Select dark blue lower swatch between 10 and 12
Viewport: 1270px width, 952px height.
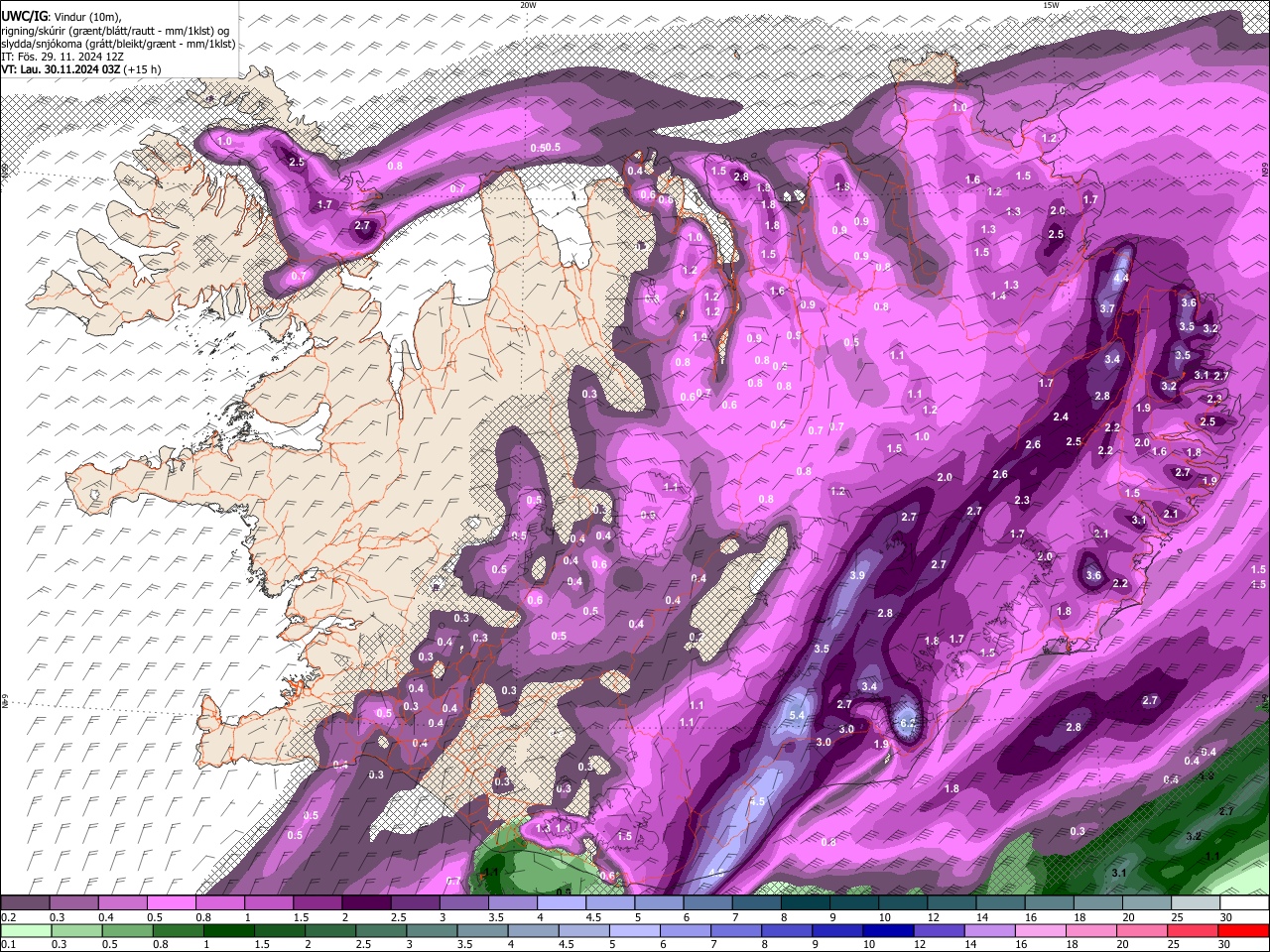(889, 931)
